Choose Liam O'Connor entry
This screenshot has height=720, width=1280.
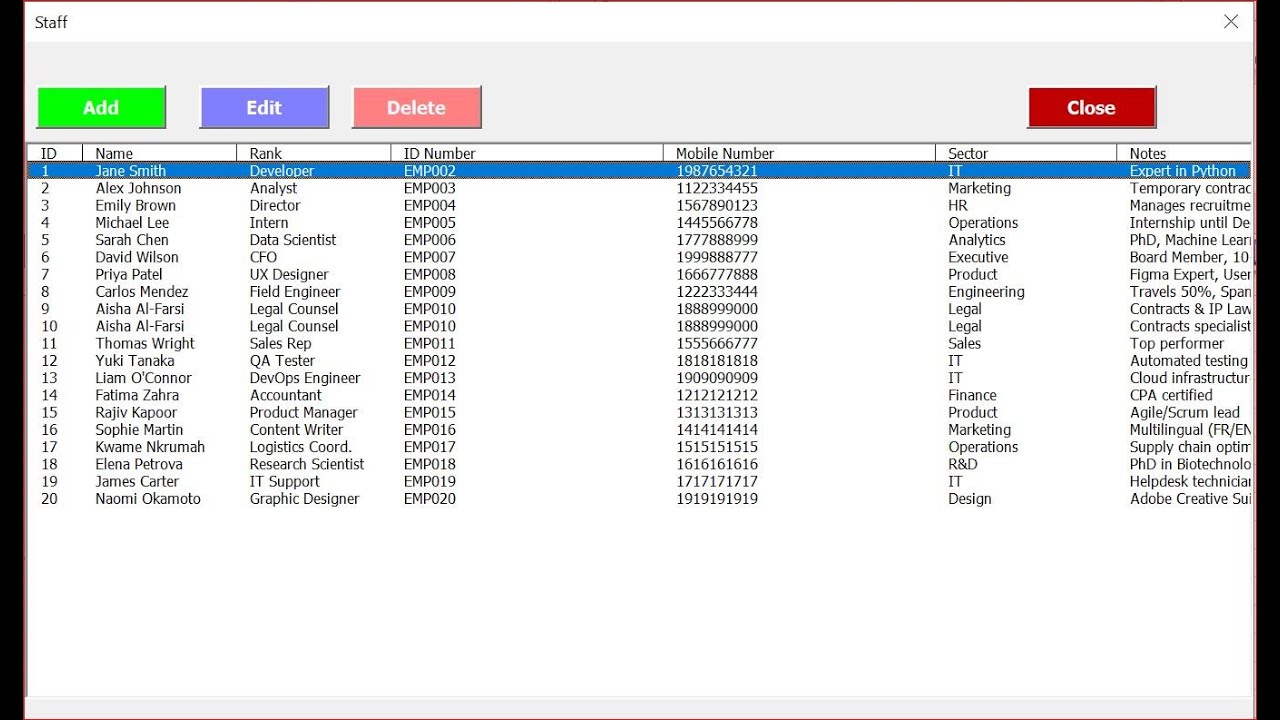[639, 378]
